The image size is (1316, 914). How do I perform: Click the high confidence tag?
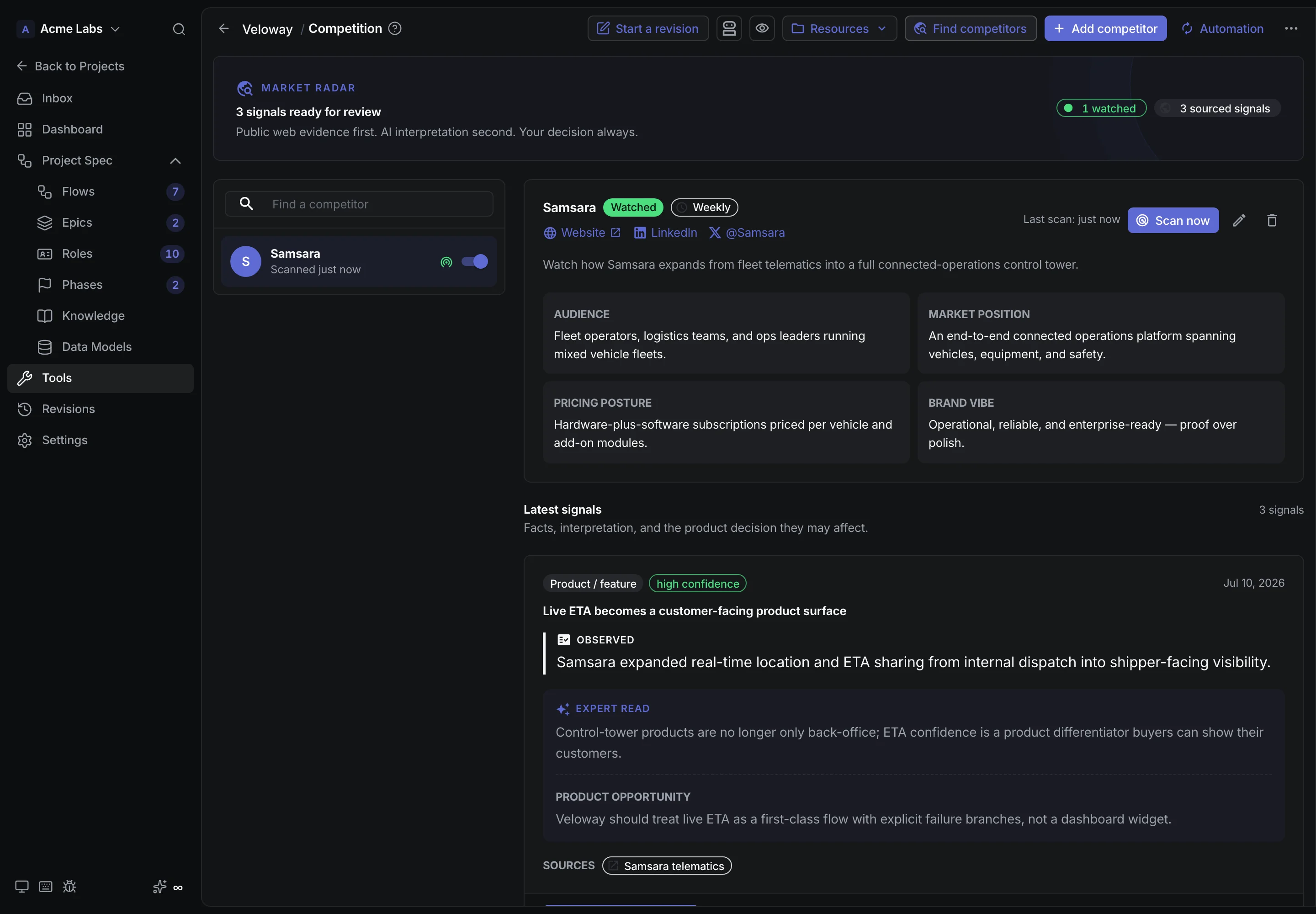coord(697,584)
